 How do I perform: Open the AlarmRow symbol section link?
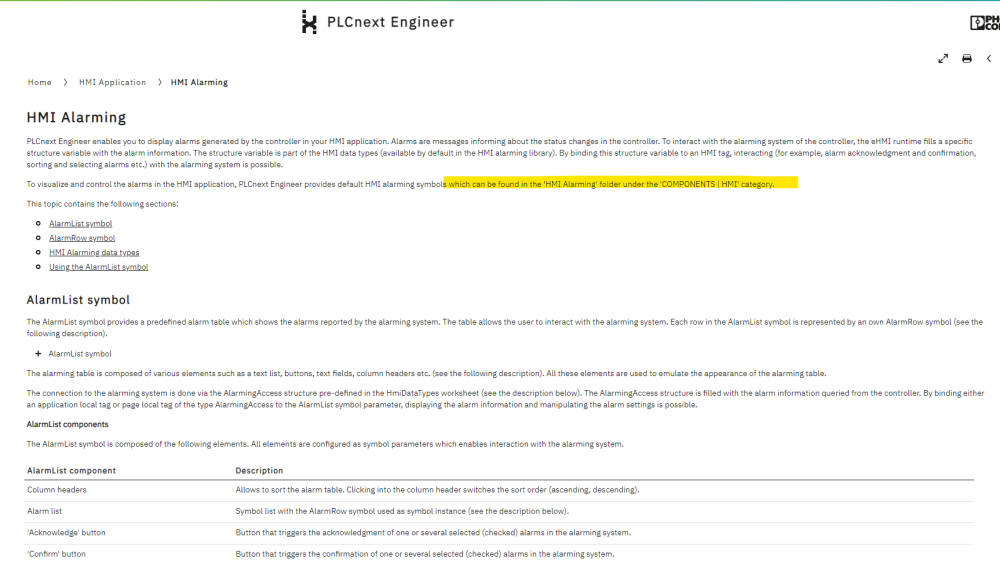[82, 238]
